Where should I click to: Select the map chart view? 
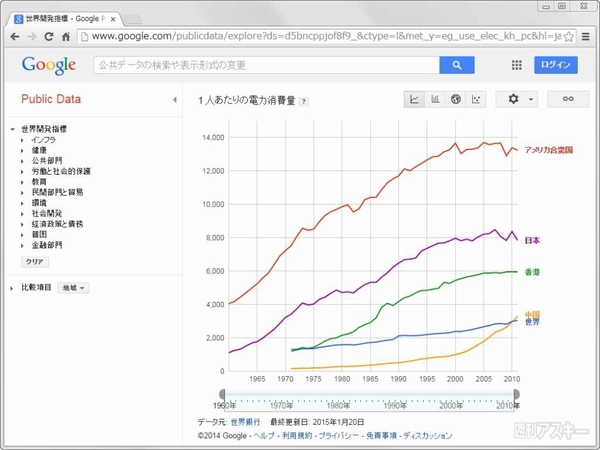(x=455, y=99)
